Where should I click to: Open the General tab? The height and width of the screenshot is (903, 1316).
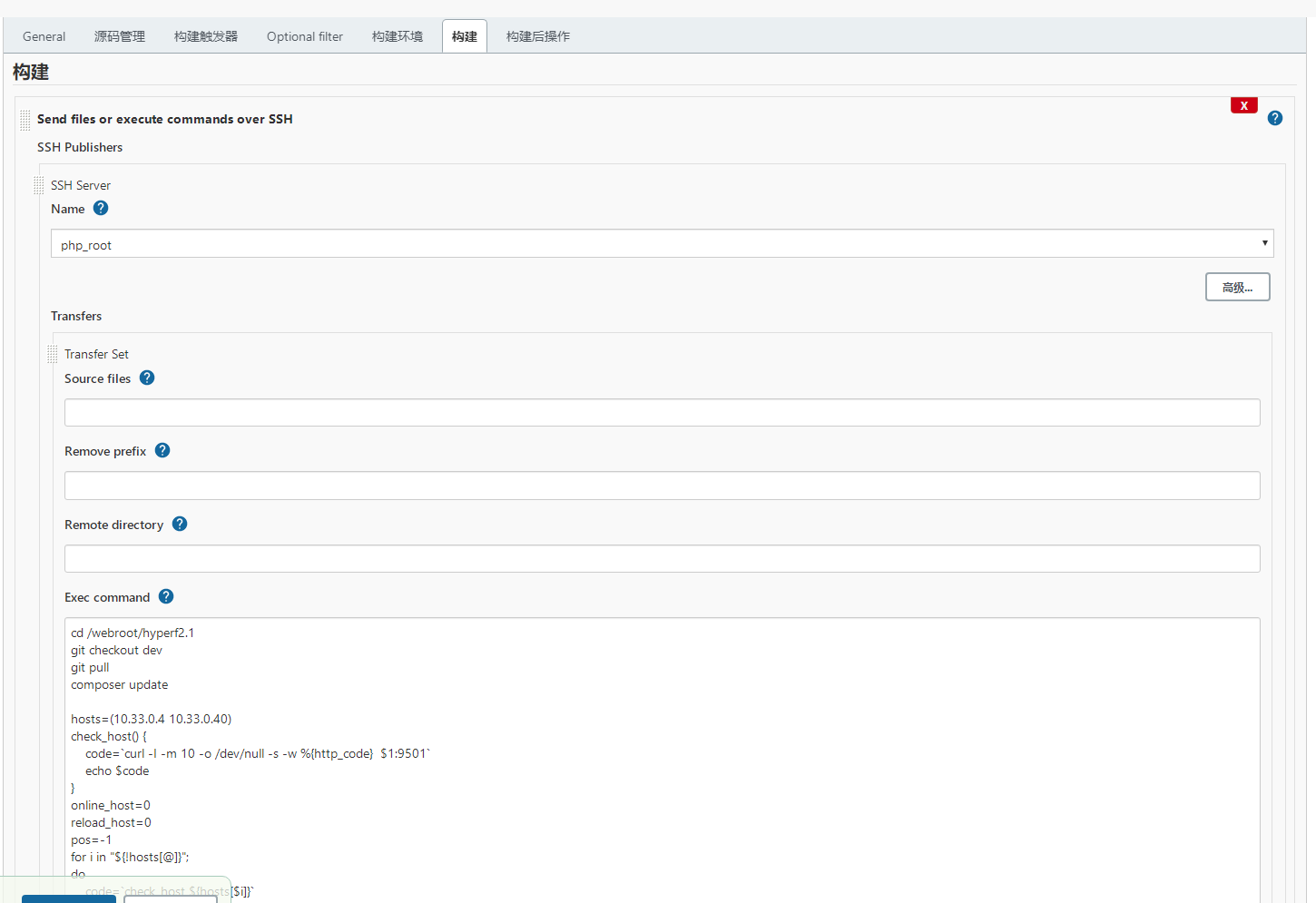pyautogui.click(x=44, y=35)
